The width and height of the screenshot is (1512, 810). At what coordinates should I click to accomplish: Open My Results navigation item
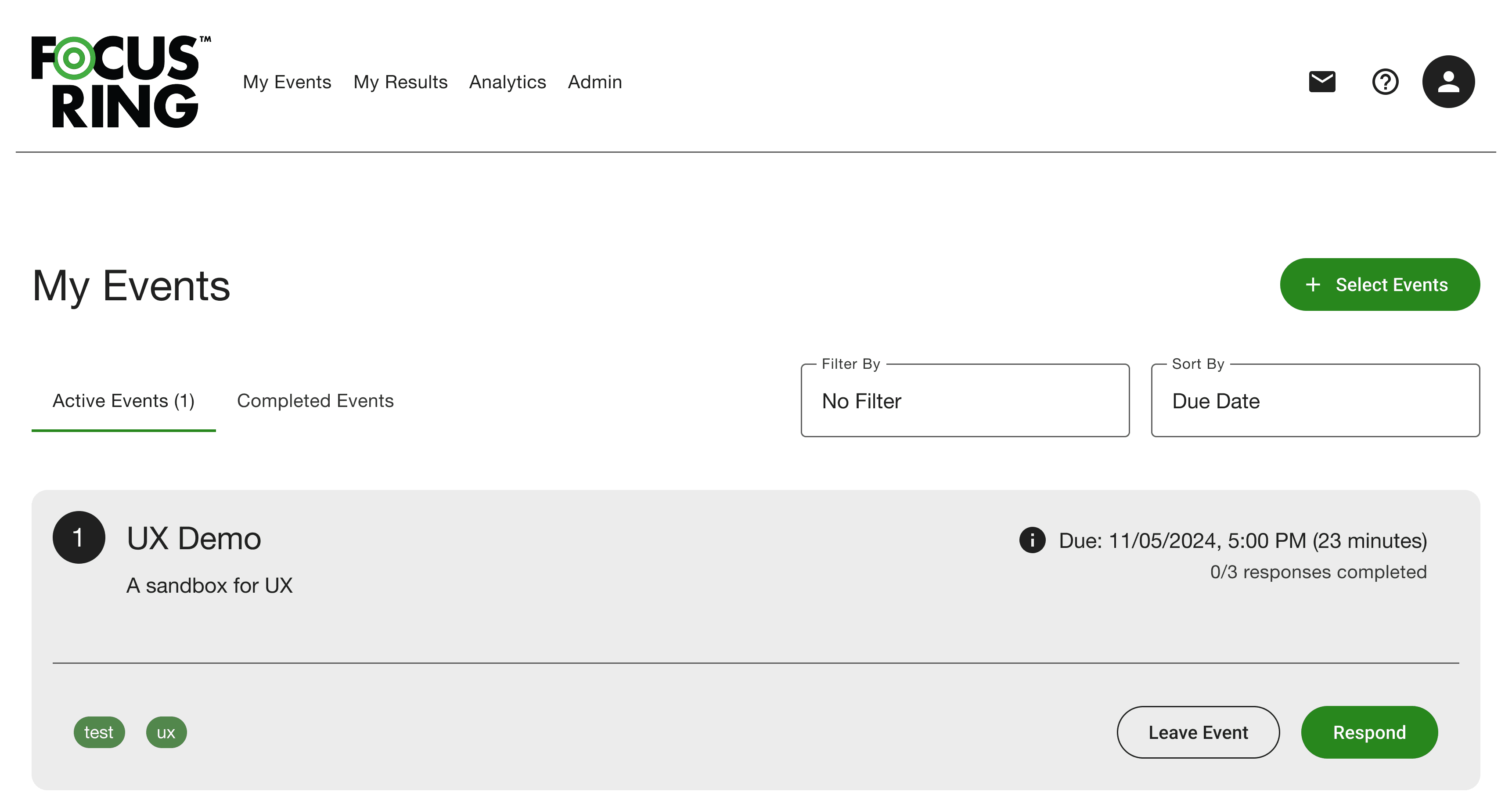(400, 82)
